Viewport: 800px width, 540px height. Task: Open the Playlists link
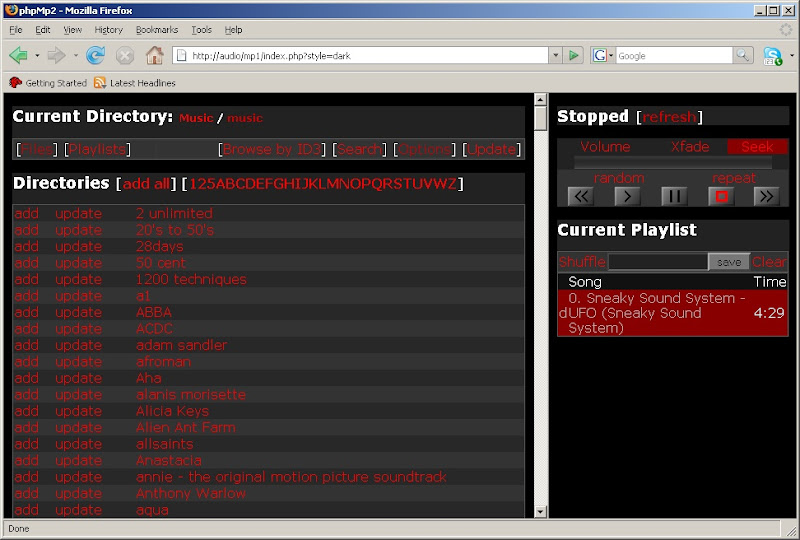97,149
